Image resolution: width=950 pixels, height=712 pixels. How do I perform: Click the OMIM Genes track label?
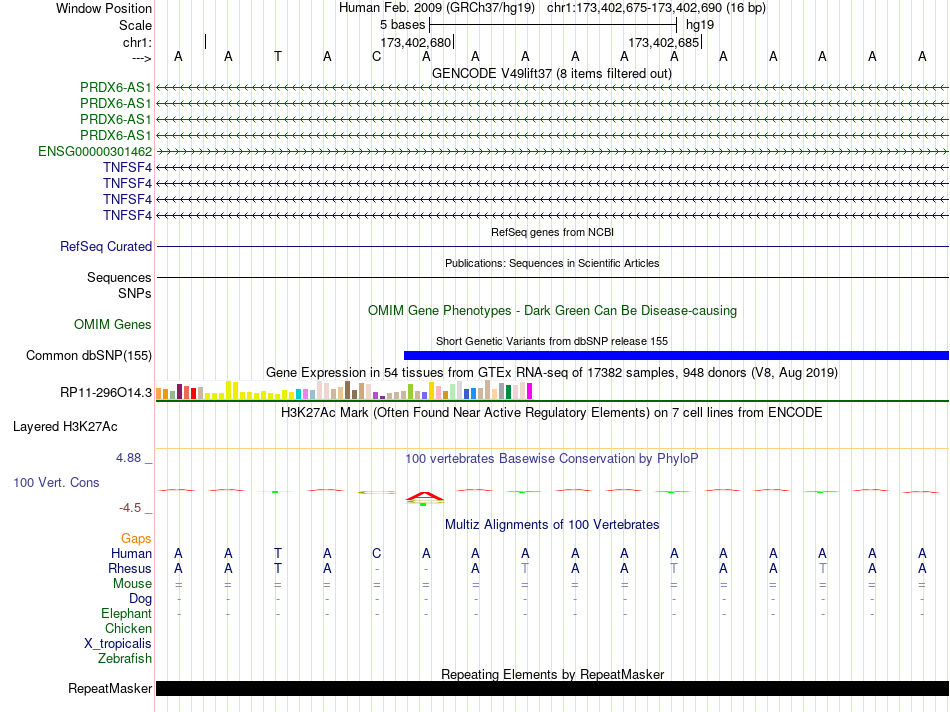[113, 325]
